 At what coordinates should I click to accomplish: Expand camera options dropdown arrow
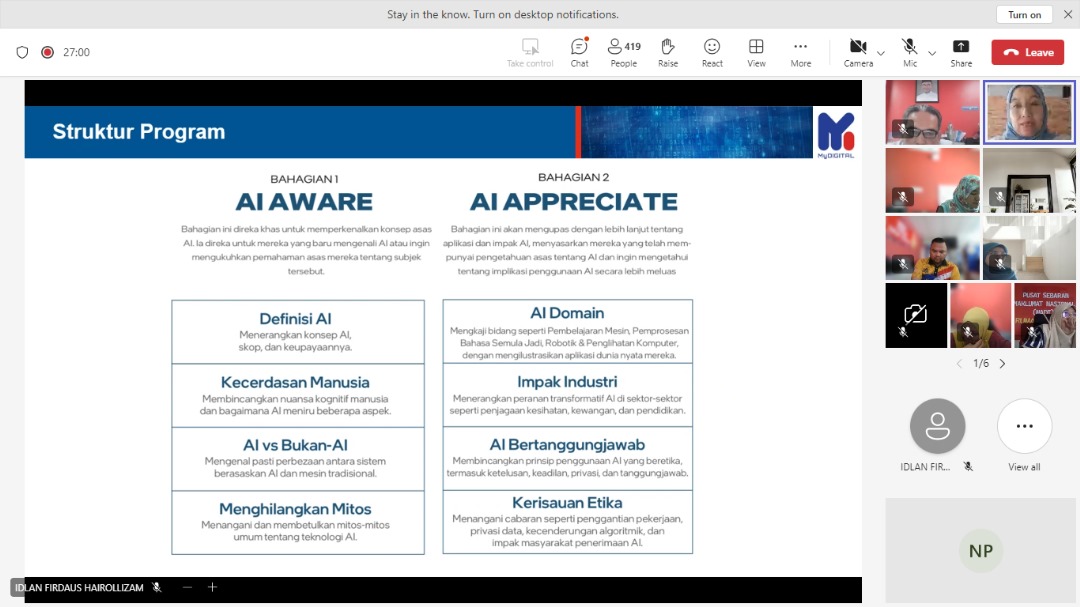click(881, 53)
